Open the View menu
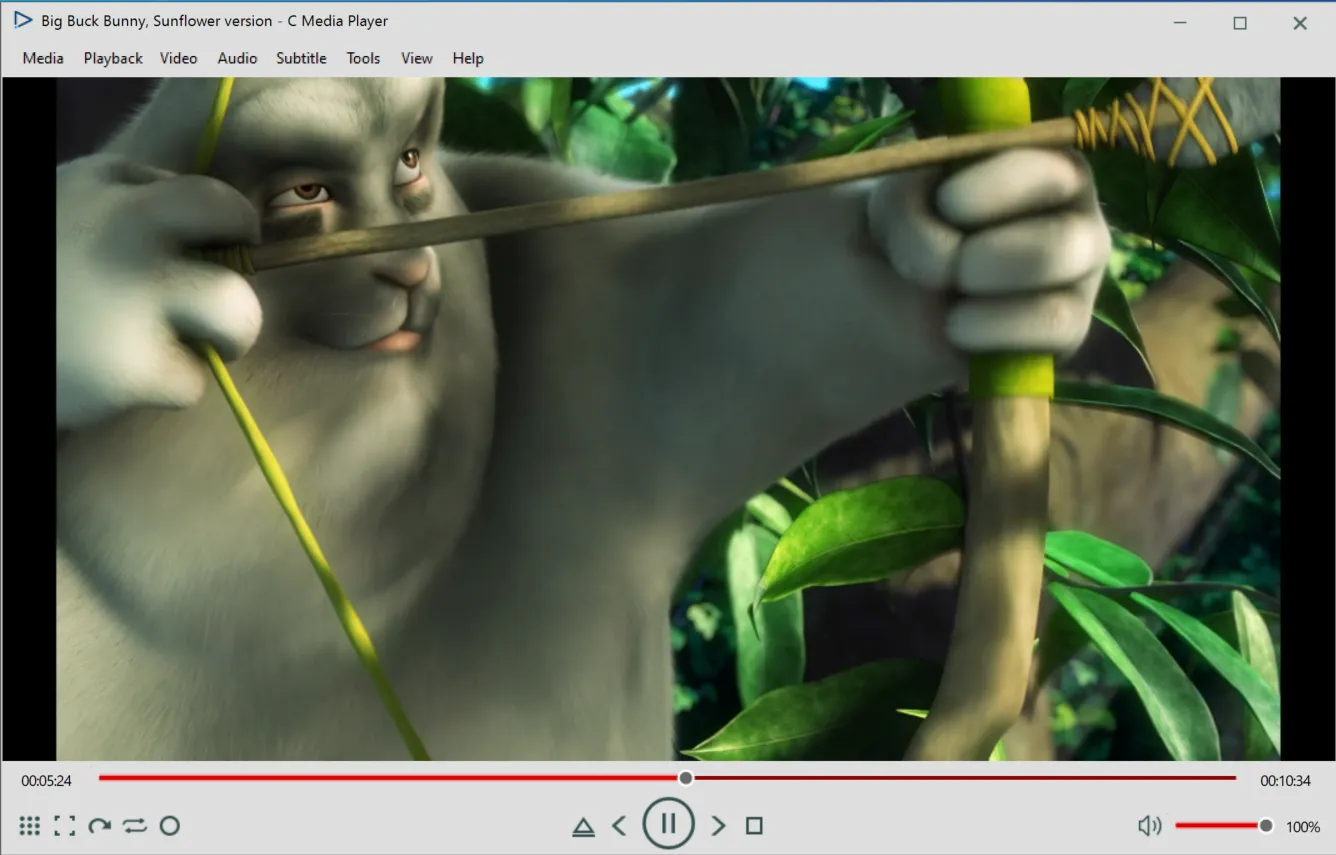 [x=416, y=58]
